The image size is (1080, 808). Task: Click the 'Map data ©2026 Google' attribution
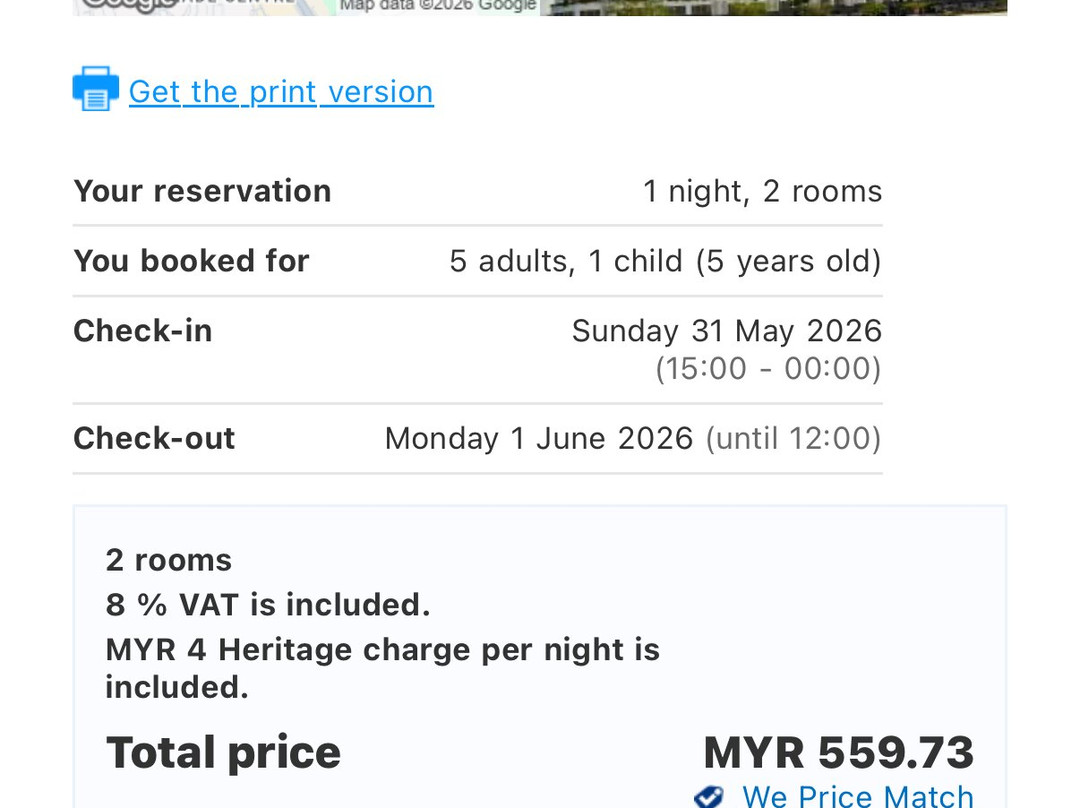[x=437, y=6]
